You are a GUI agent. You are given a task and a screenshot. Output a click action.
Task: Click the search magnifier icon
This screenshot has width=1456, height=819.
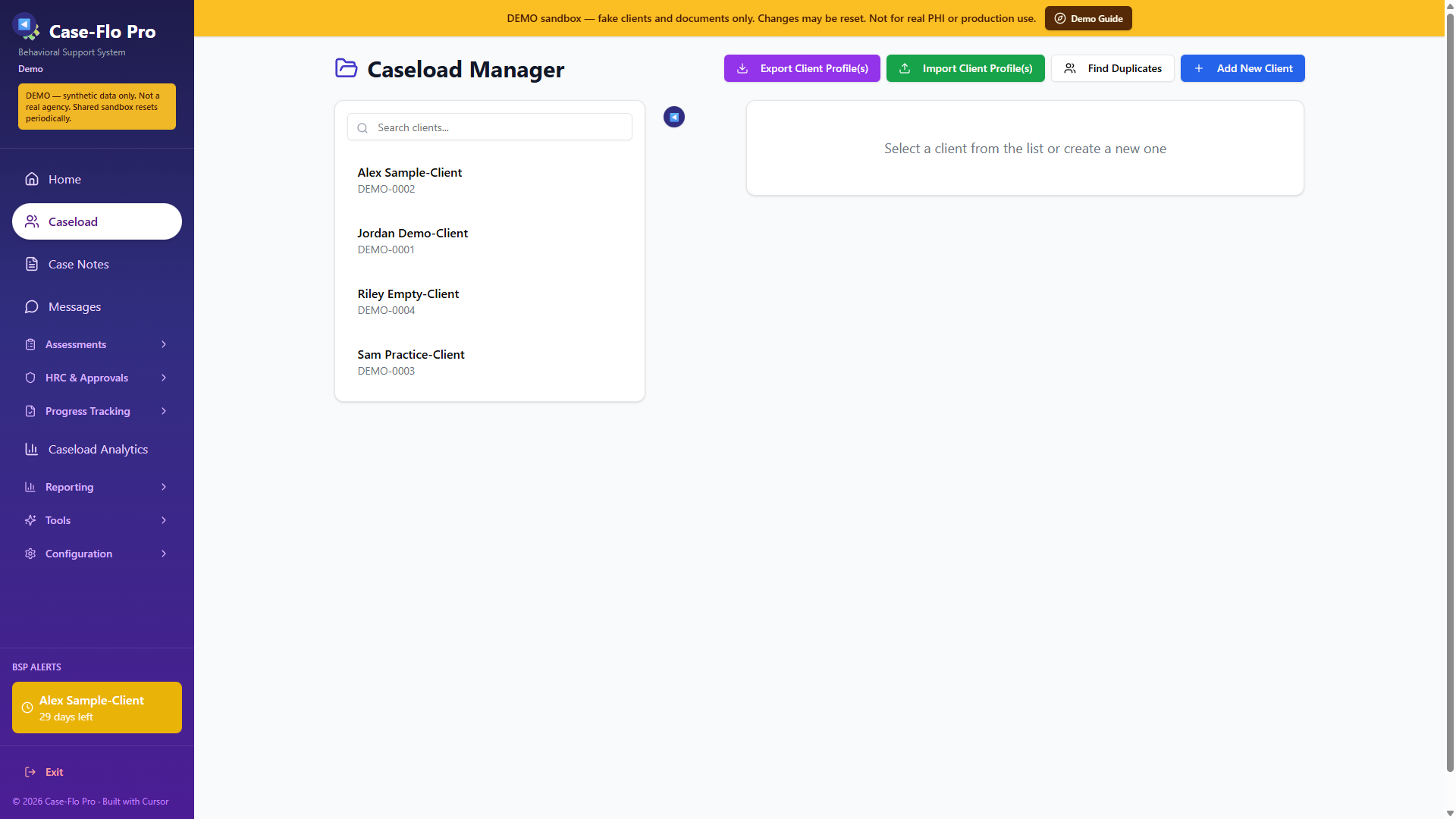pyautogui.click(x=362, y=128)
